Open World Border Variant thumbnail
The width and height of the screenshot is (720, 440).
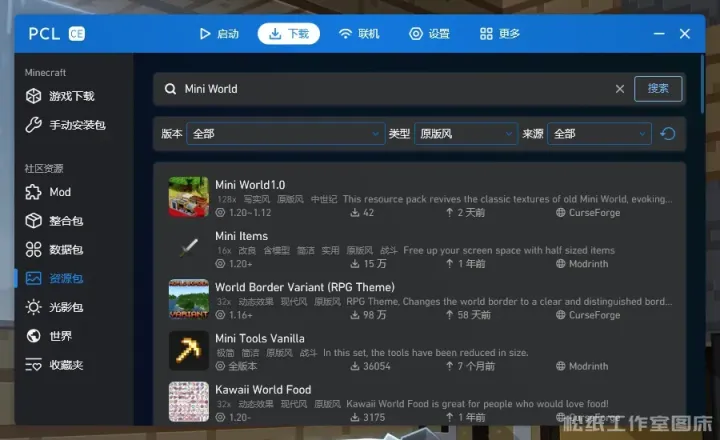click(189, 299)
